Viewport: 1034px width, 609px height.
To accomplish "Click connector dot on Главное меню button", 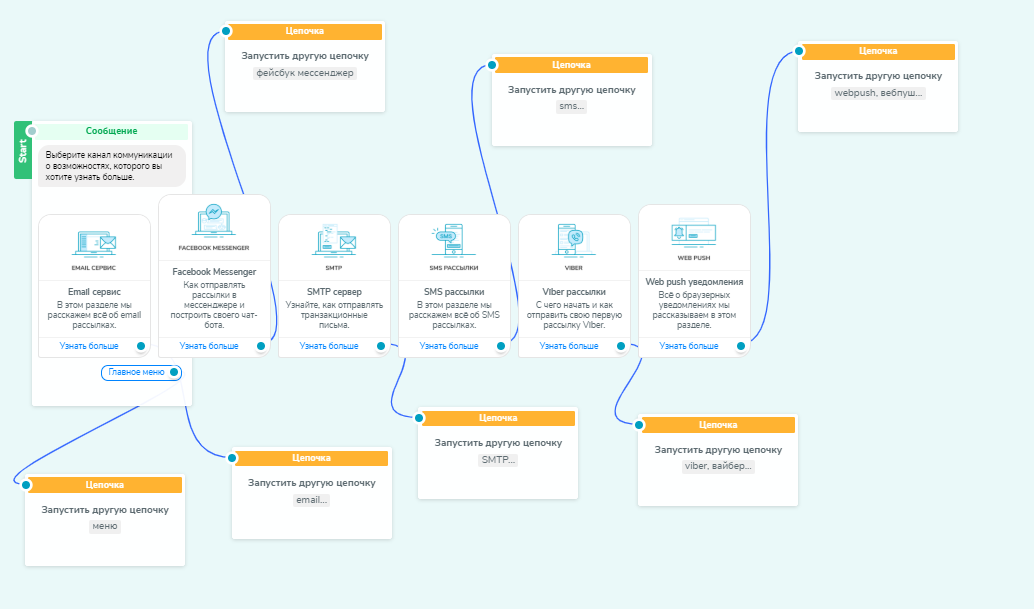I will coord(174,372).
